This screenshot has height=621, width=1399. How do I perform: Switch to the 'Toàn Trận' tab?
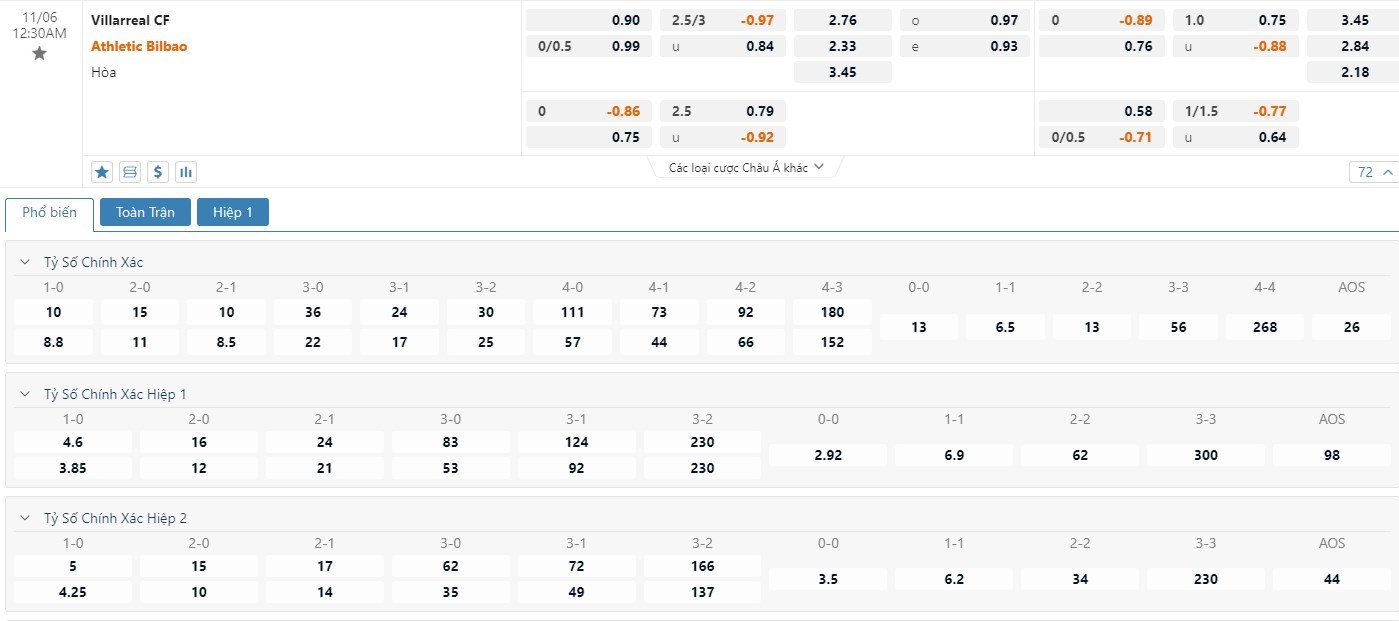pos(145,212)
